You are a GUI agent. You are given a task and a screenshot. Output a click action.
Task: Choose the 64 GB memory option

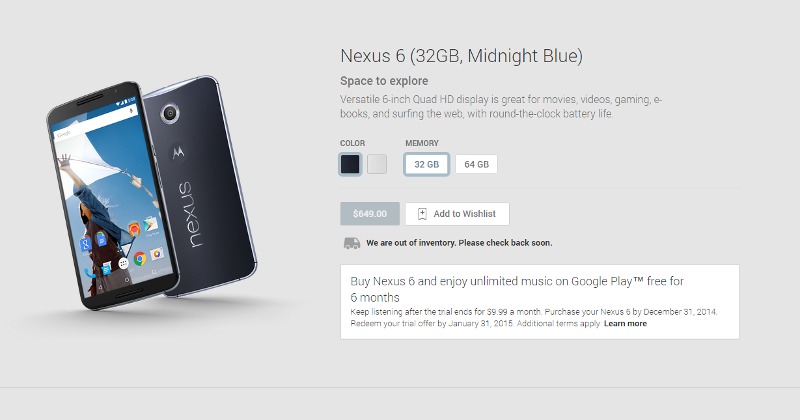click(x=477, y=164)
